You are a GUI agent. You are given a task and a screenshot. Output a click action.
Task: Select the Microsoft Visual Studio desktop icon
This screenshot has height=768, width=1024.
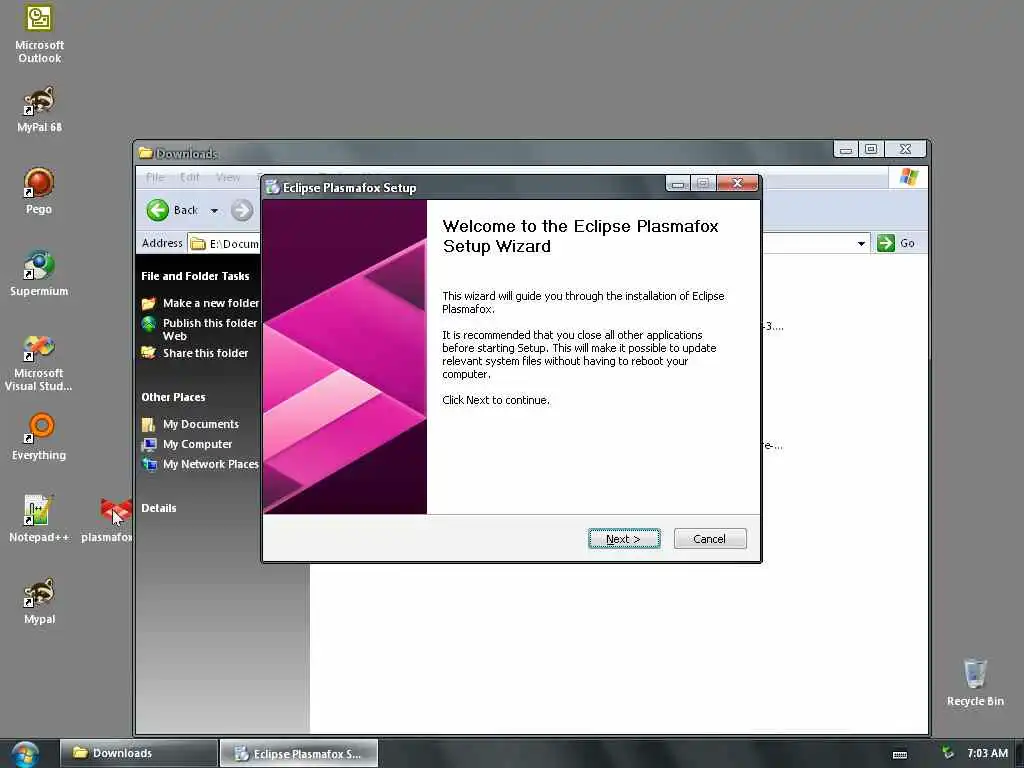point(39,362)
